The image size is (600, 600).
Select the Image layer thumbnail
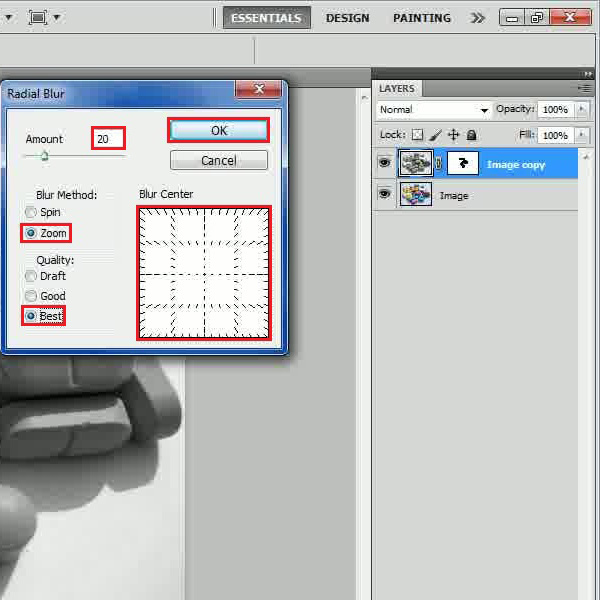tap(416, 194)
